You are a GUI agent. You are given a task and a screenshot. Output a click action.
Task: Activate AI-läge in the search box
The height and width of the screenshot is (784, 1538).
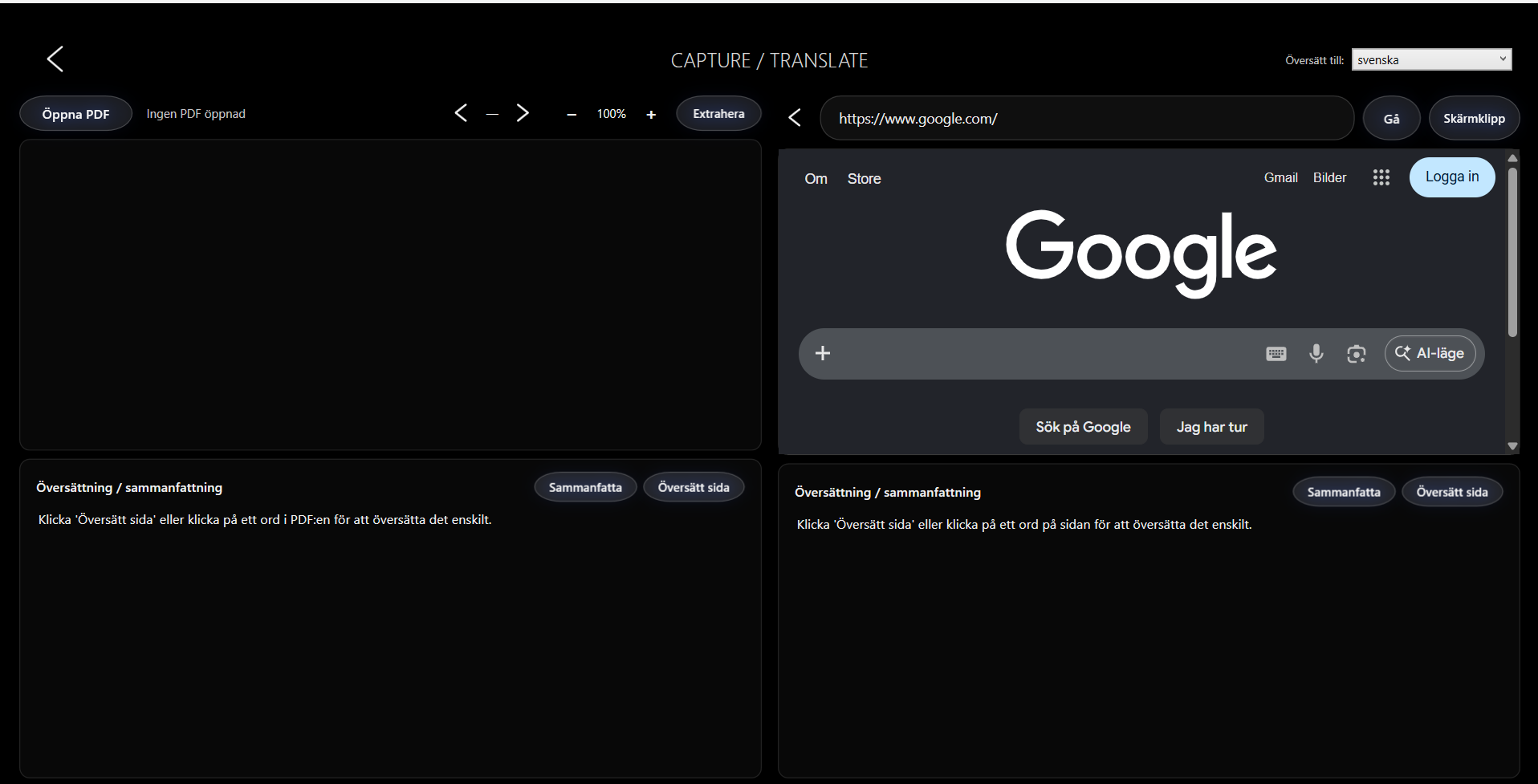[x=1430, y=354]
